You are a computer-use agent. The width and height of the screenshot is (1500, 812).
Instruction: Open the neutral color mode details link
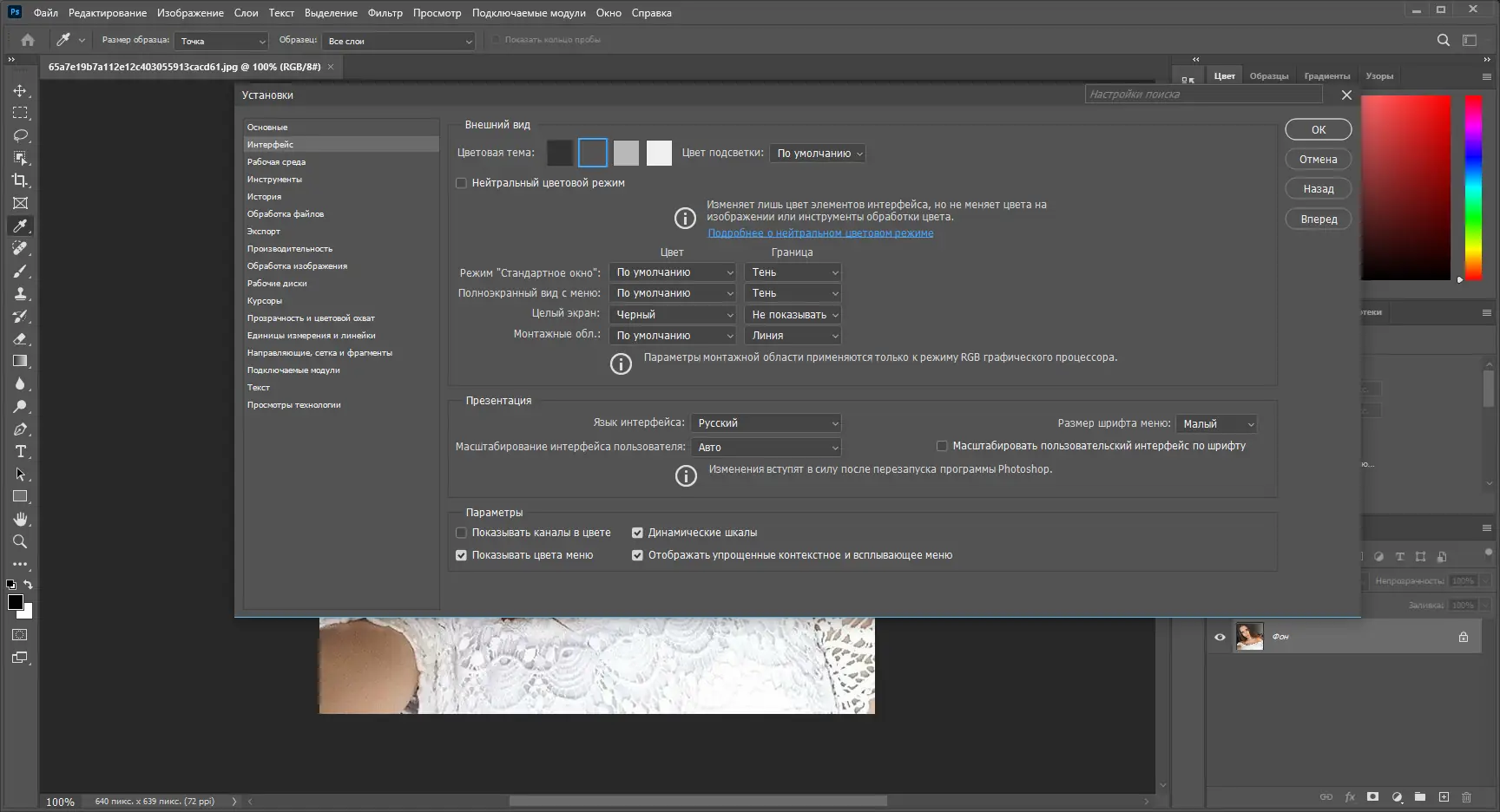point(820,232)
